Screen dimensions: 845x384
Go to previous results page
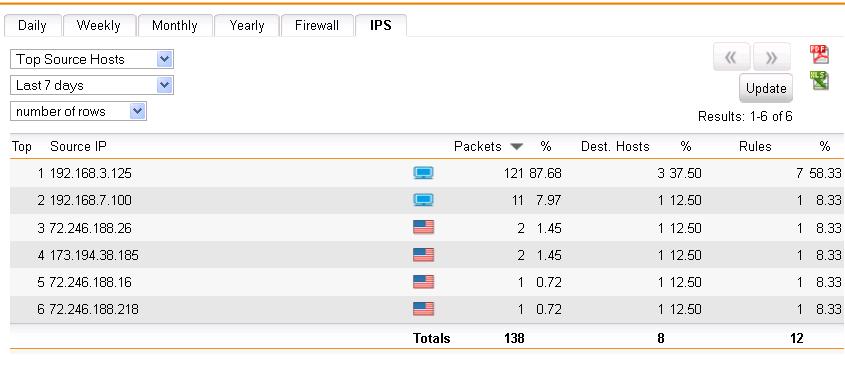point(731,57)
